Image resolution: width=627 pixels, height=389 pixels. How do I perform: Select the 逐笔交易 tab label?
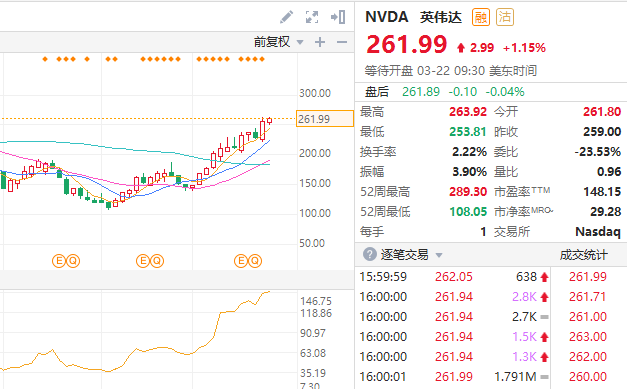click(x=404, y=255)
